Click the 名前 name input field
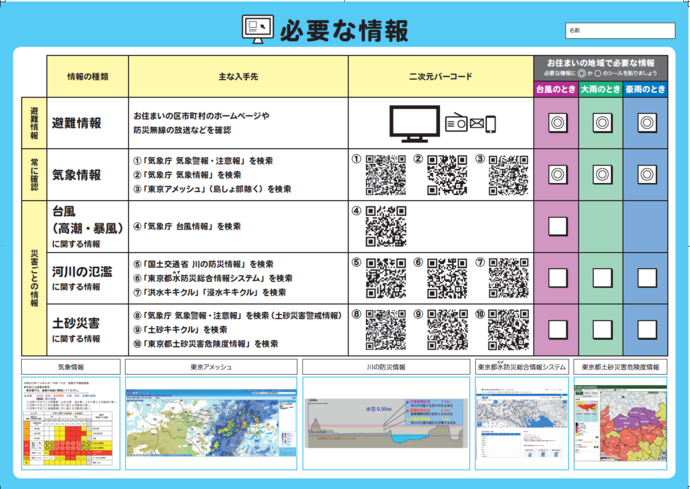This screenshot has width=690, height=489. tap(620, 31)
